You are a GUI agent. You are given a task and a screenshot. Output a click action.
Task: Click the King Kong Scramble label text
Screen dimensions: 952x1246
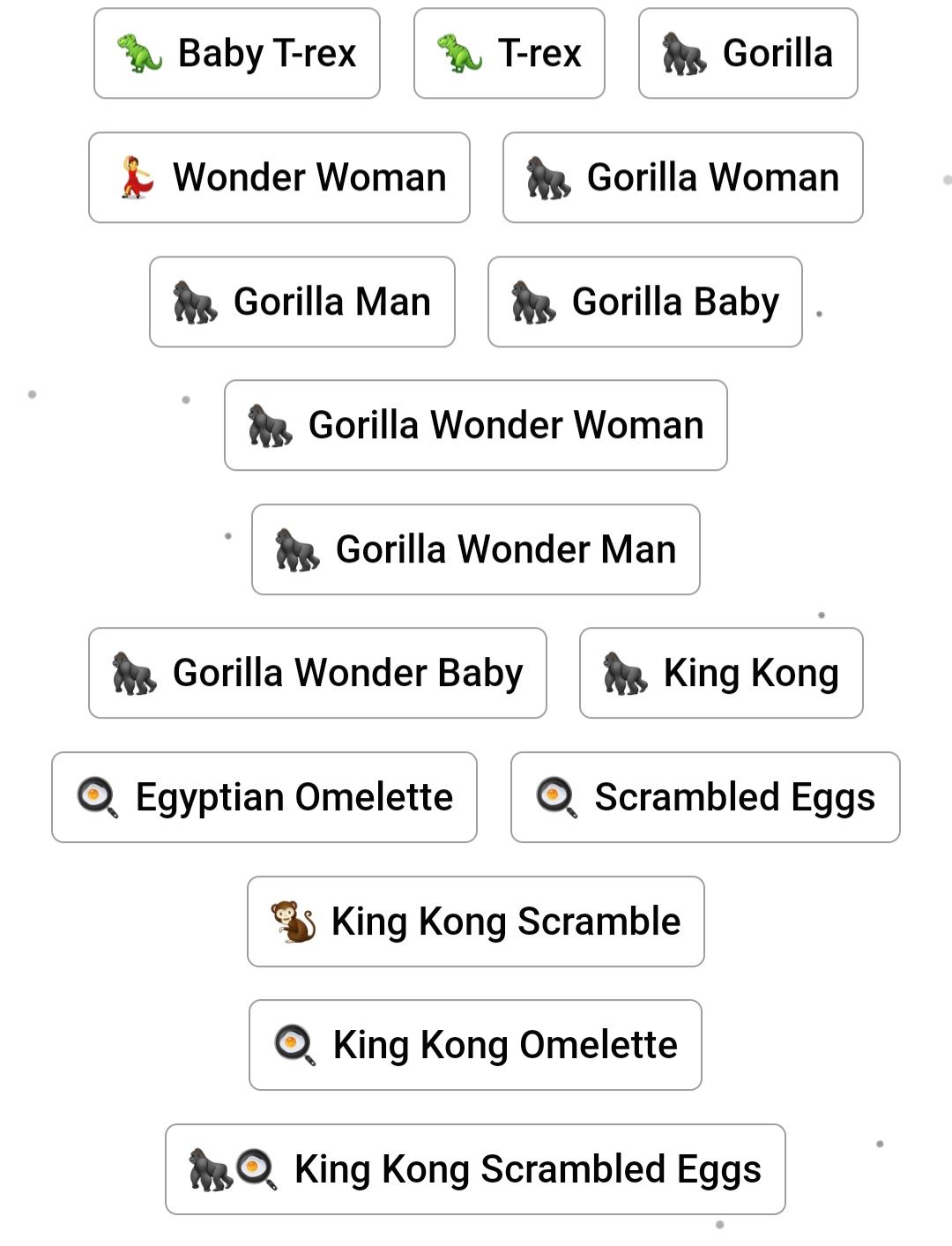(506, 921)
